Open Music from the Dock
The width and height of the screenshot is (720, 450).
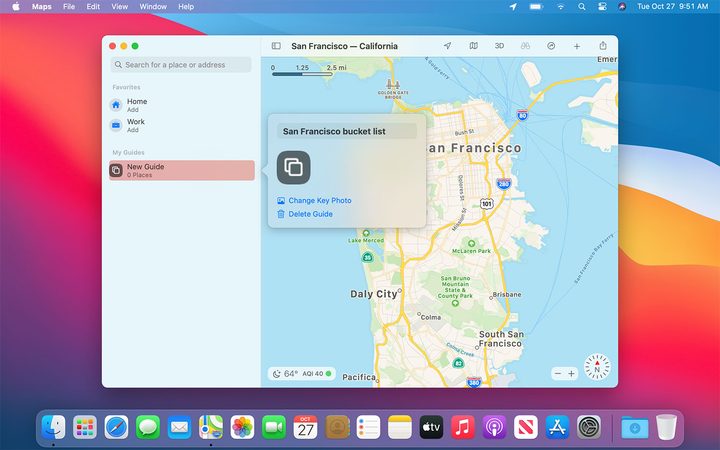point(463,427)
